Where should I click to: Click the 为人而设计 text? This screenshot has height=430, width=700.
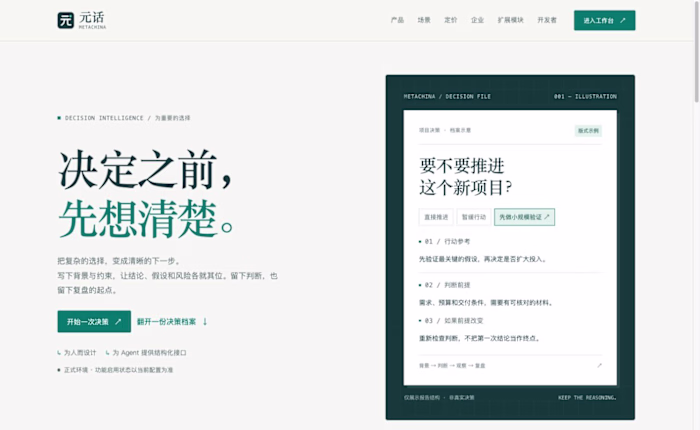click(x=80, y=353)
